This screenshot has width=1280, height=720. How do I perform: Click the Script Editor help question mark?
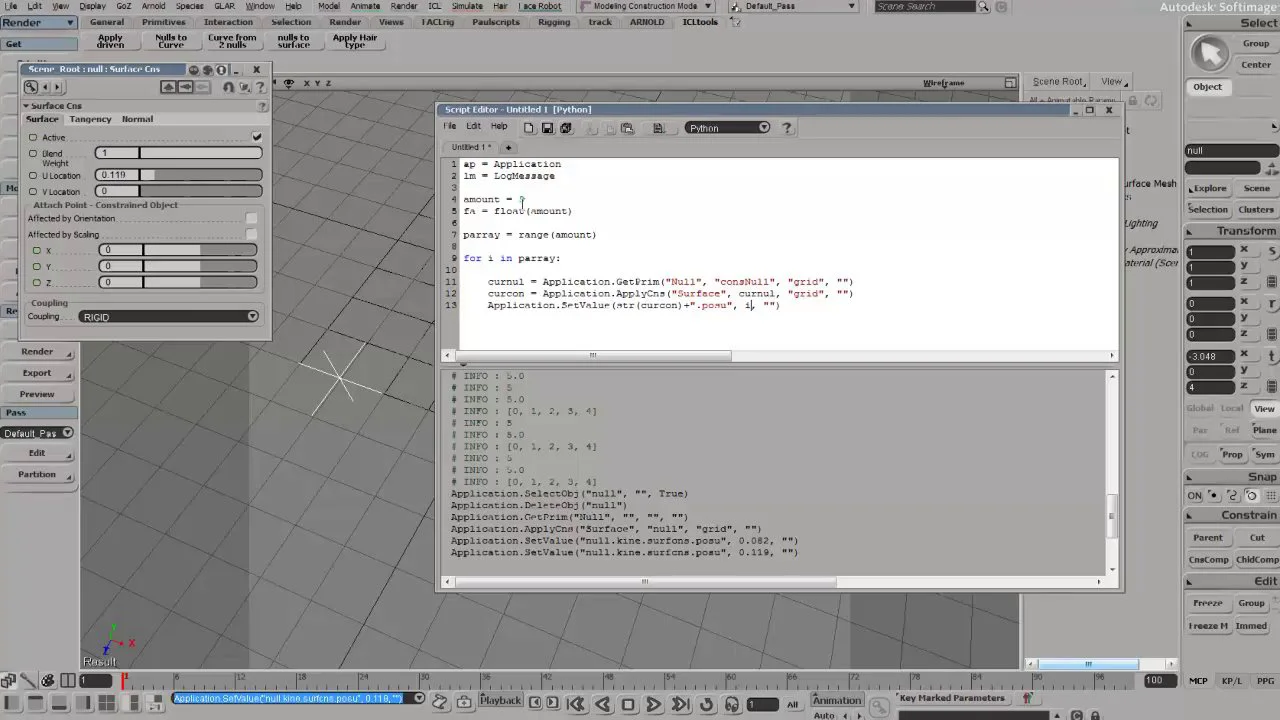pos(787,128)
